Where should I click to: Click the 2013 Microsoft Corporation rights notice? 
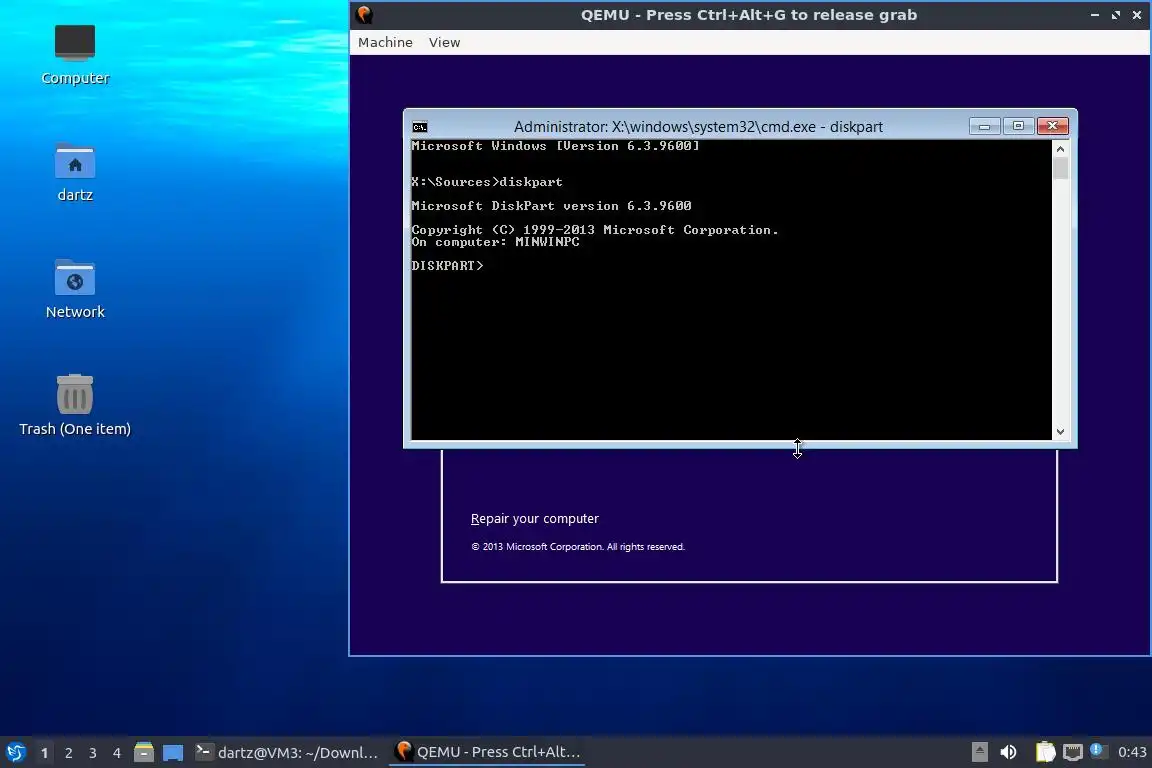click(x=577, y=547)
